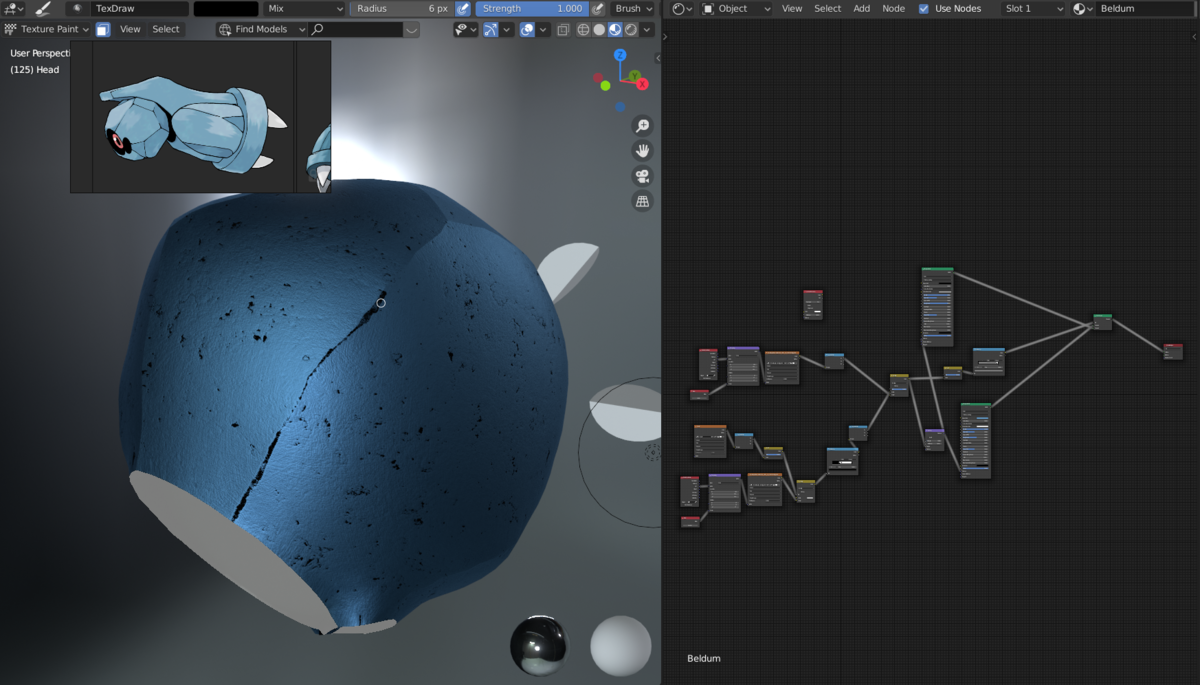Toggle the paint mask button beside Texture Paint
Screen dimensions: 1200x685
(x=103, y=29)
